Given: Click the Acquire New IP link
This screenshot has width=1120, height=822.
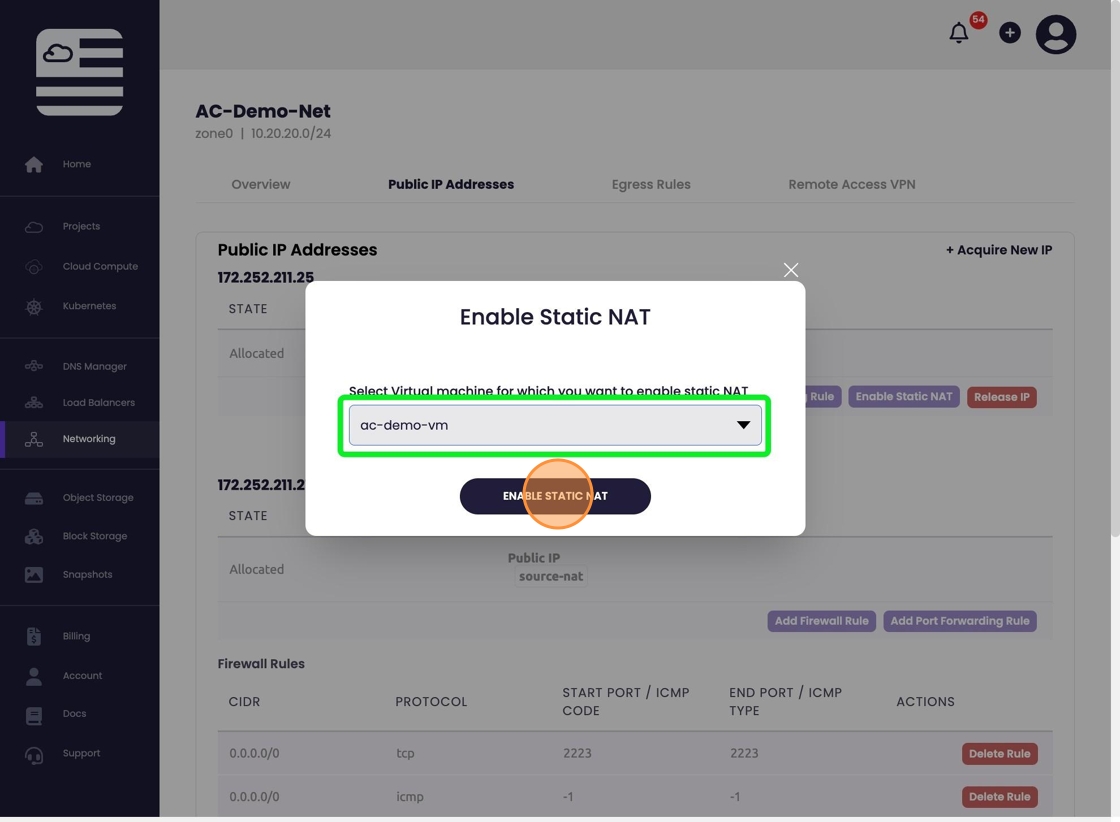Looking at the screenshot, I should (998, 250).
